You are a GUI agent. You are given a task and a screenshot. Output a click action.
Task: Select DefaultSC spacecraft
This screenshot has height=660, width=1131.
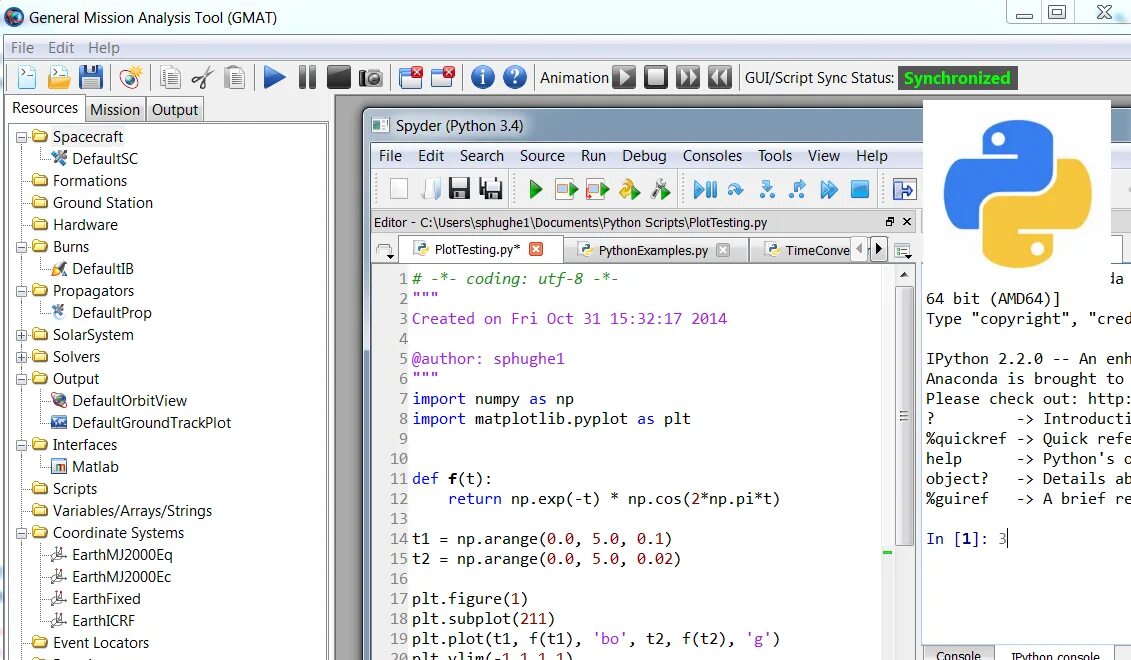(105, 159)
